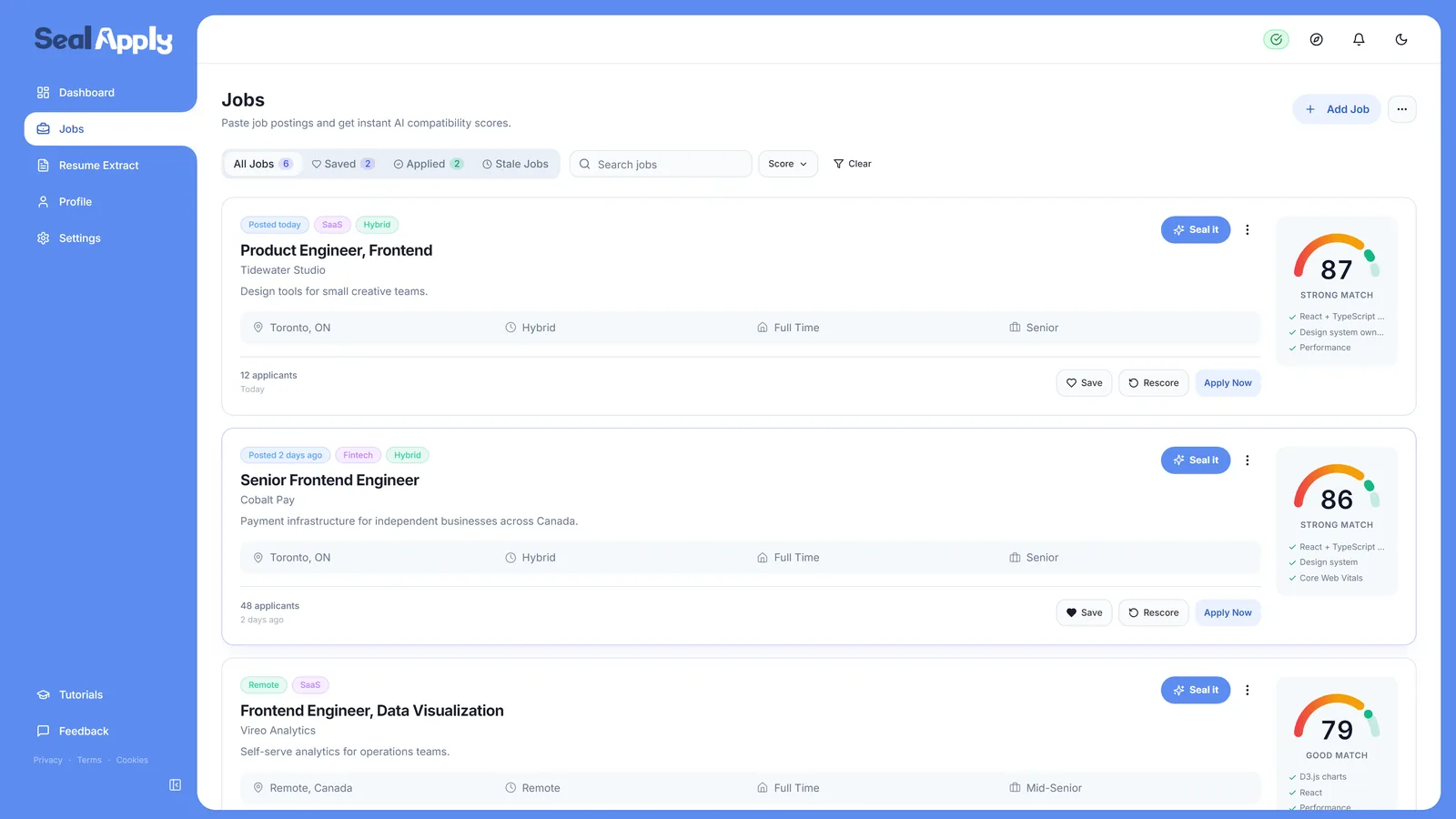This screenshot has width=1456, height=819.
Task: Seal it for Product Engineer, Frontend
Action: [x=1195, y=230]
